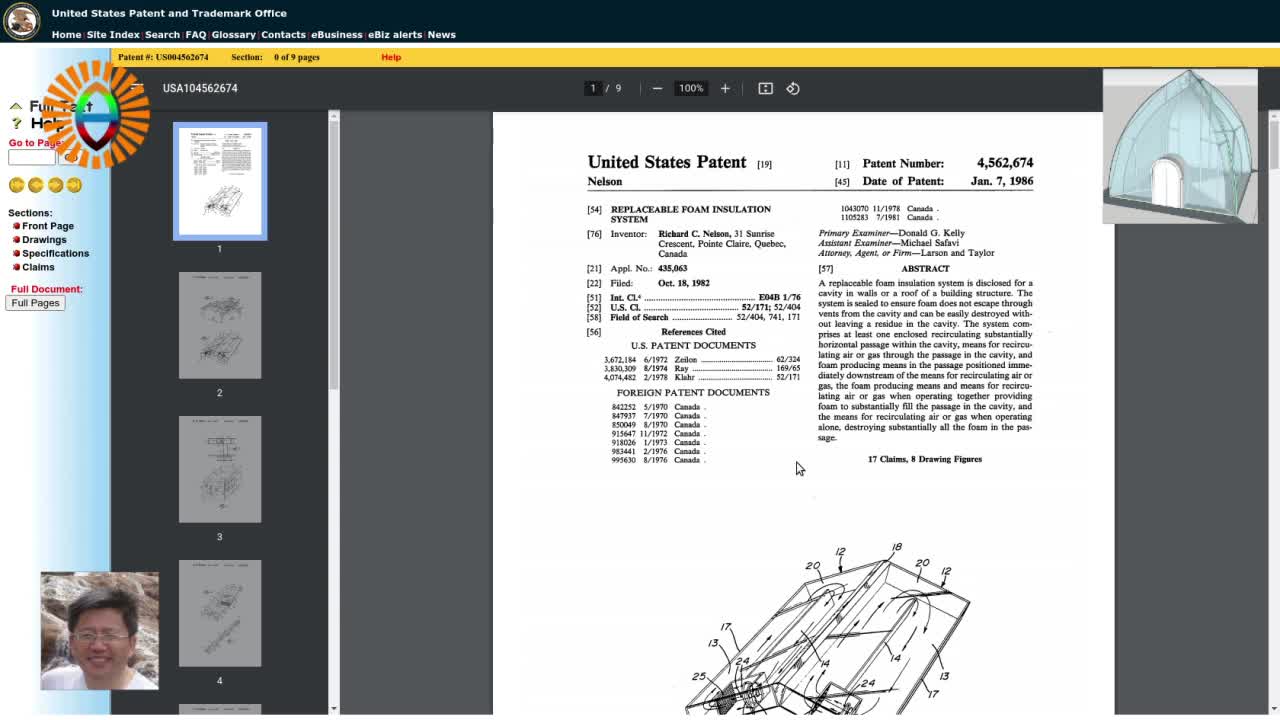The height and width of the screenshot is (720, 1280).
Task: Select page 1 thumbnail
Action: [x=220, y=181]
